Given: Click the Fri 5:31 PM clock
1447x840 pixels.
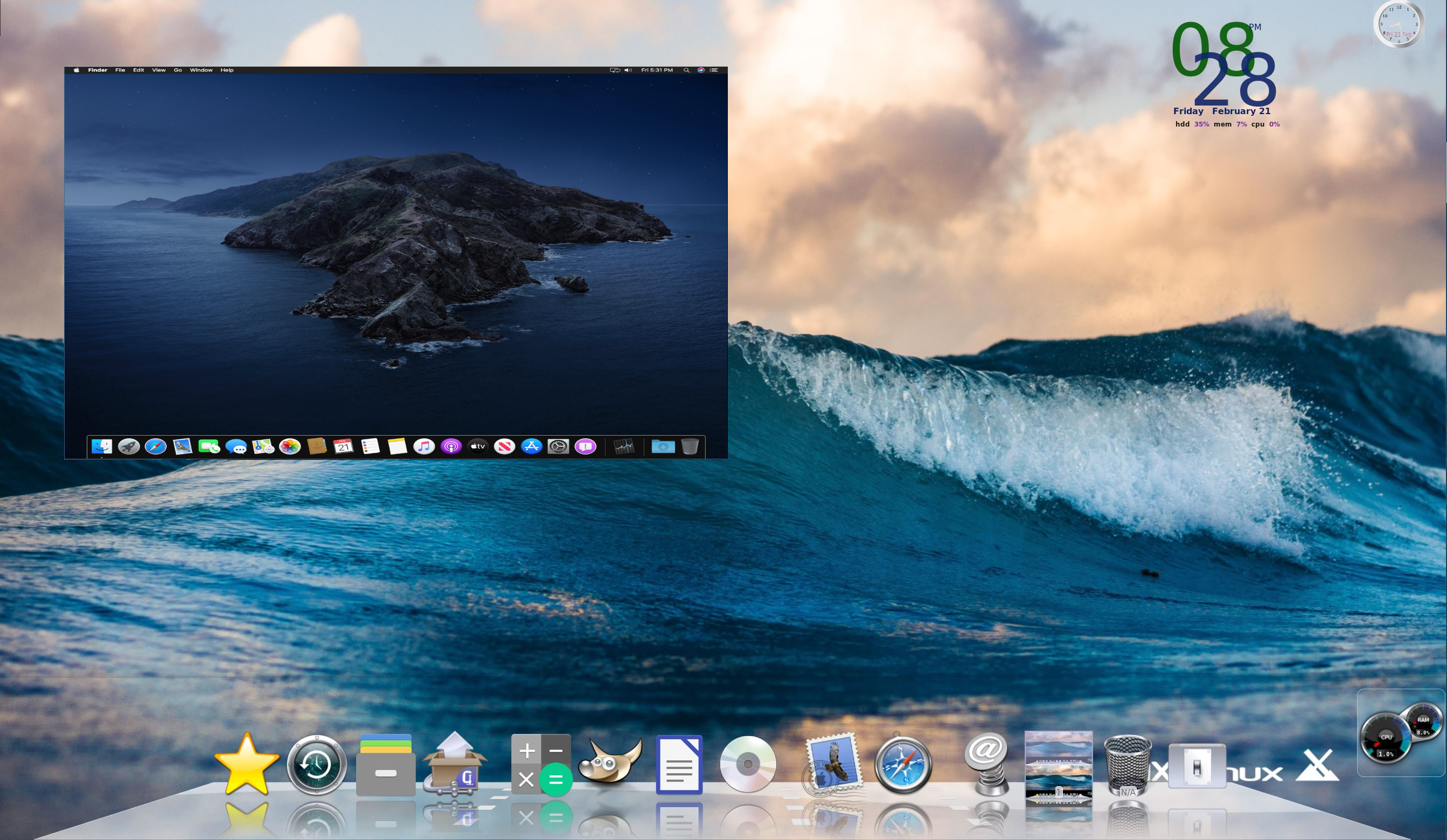Looking at the screenshot, I should 657,70.
